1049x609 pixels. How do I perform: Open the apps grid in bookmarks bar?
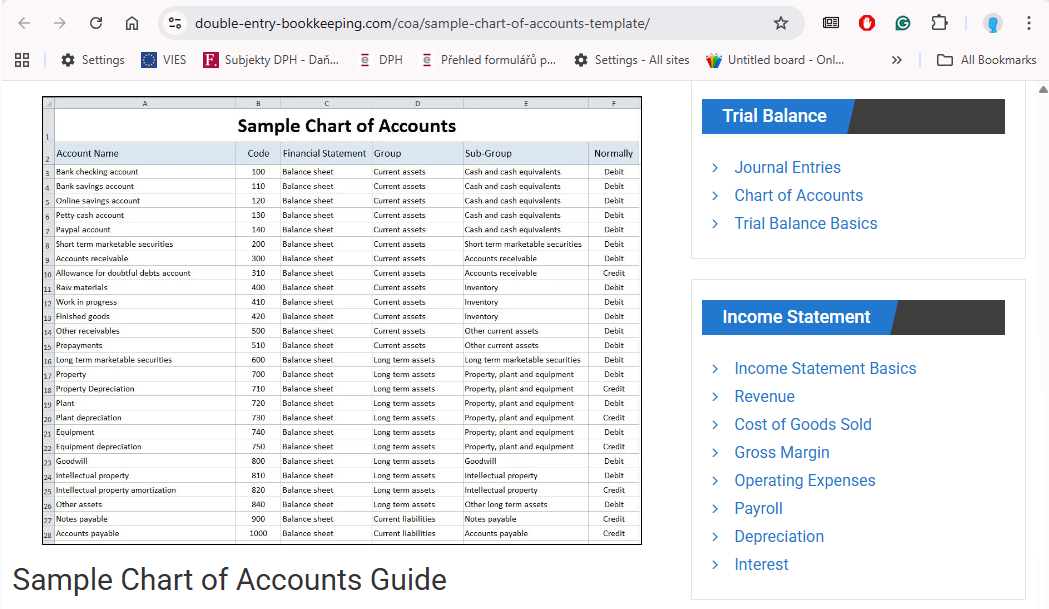(22, 60)
